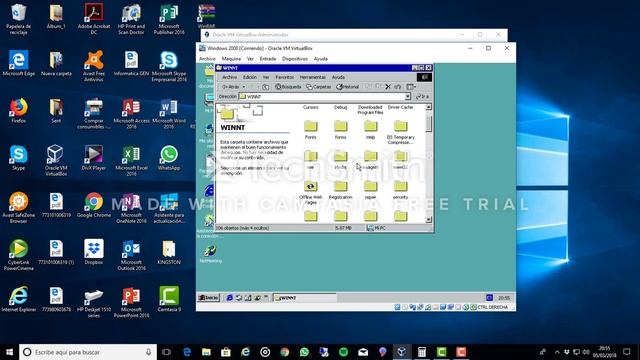The width and height of the screenshot is (640, 360).
Task: Click the up one level toolbar icon
Action: [266, 87]
